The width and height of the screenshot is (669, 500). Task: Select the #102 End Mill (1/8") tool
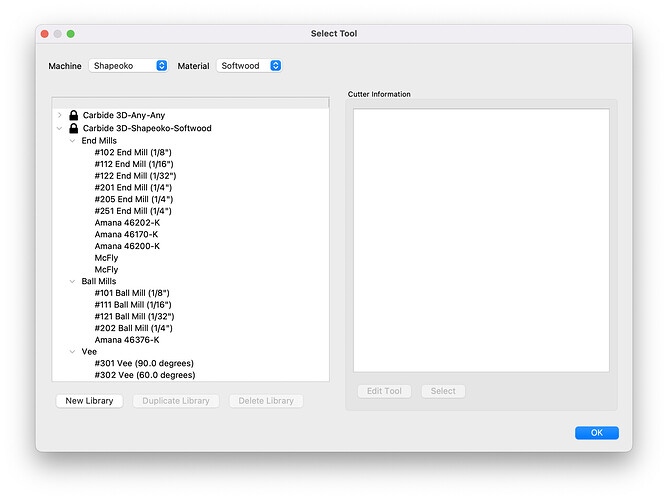pos(133,152)
